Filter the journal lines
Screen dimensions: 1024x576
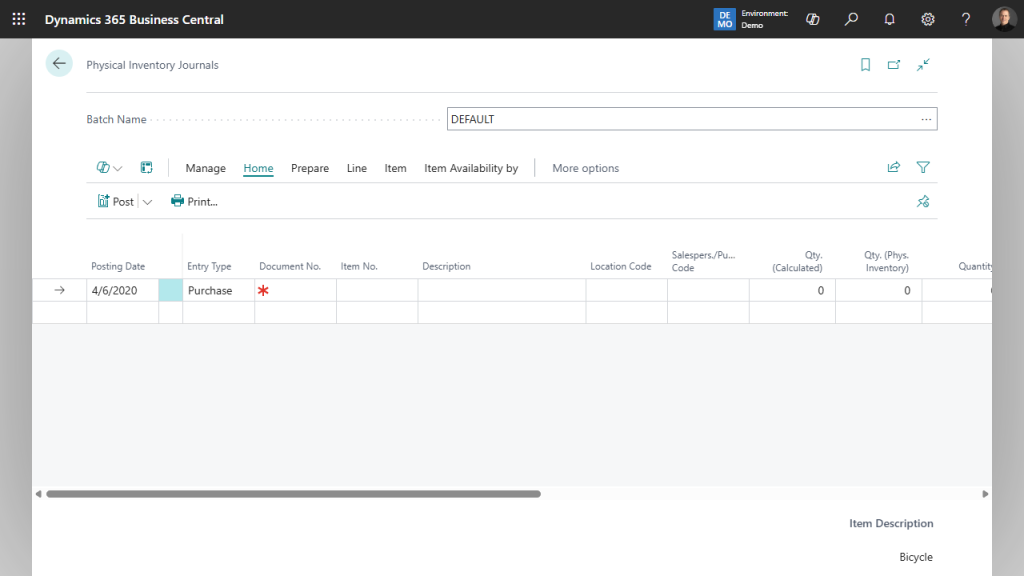(922, 167)
